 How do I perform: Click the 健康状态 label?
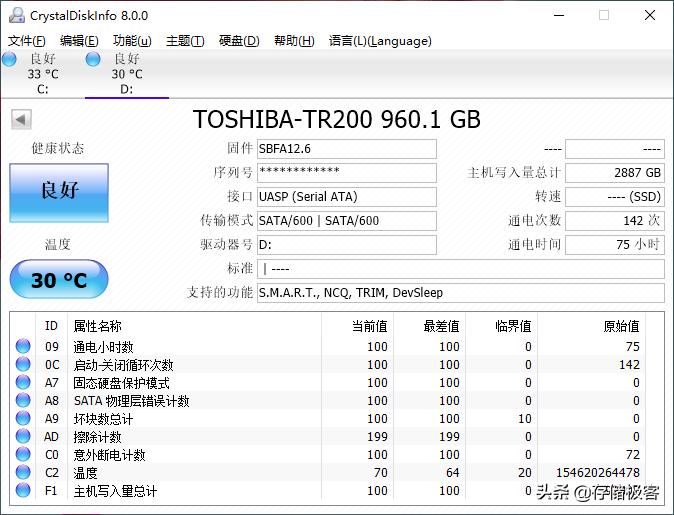[x=58, y=148]
